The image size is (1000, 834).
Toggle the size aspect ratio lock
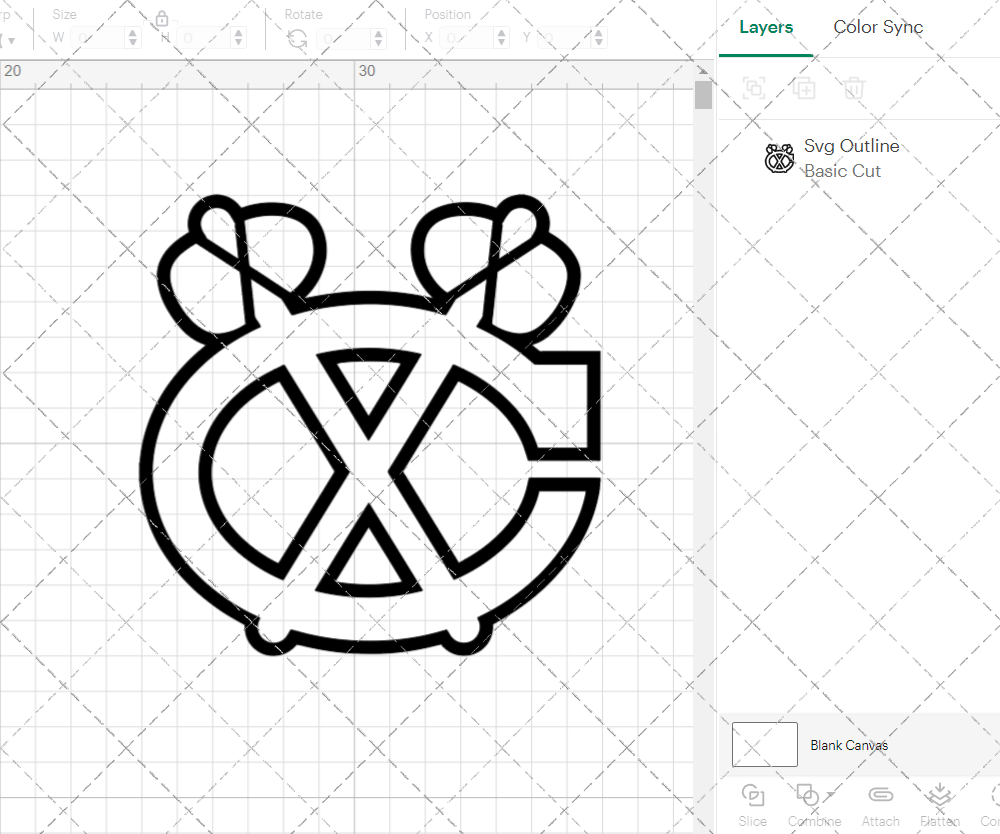[162, 19]
